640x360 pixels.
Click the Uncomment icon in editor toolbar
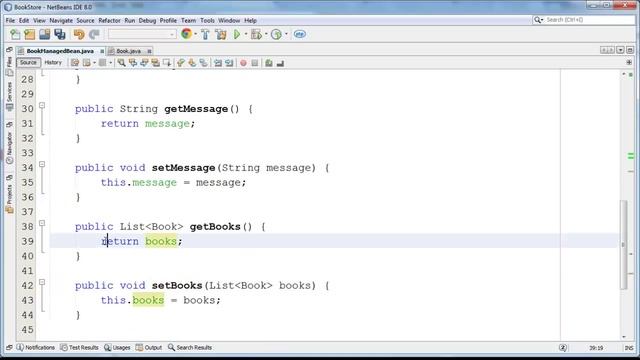tap(280, 63)
